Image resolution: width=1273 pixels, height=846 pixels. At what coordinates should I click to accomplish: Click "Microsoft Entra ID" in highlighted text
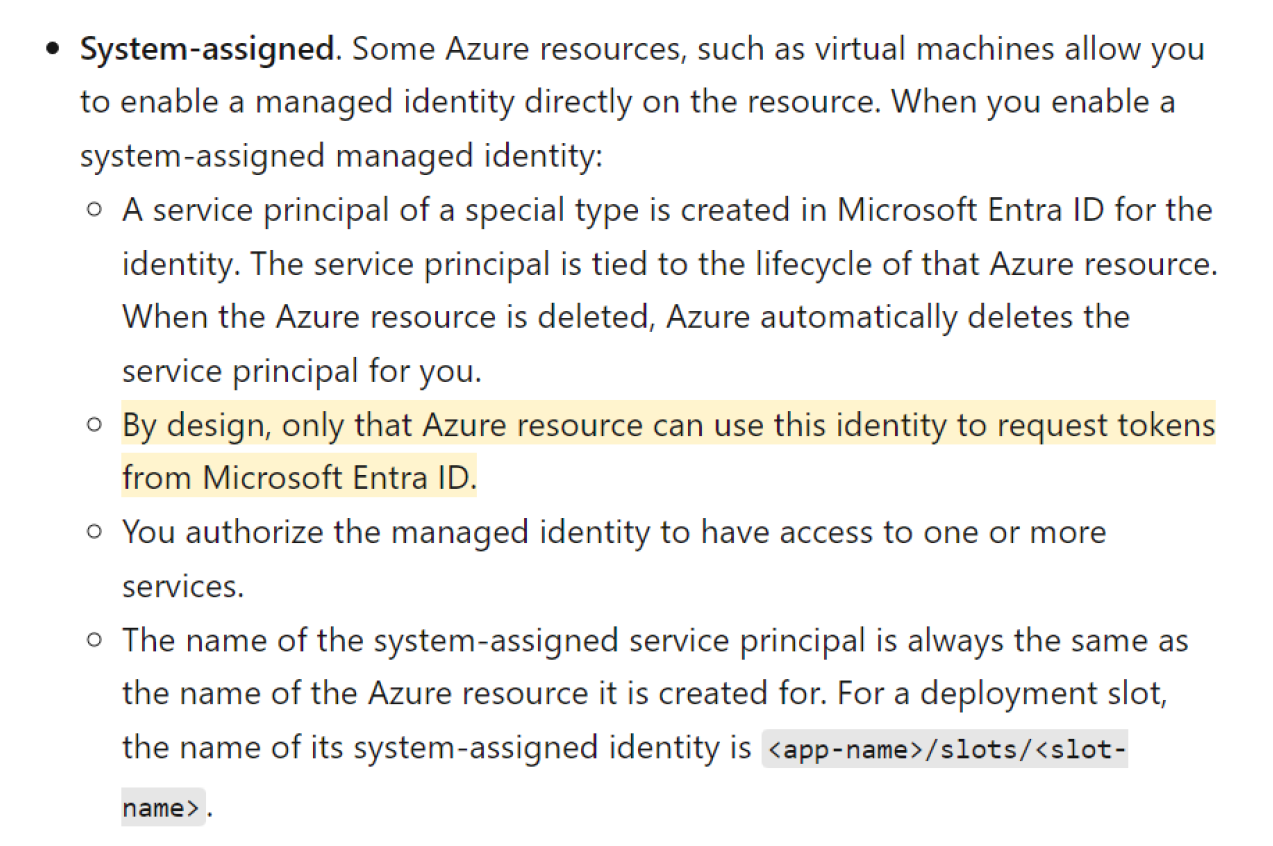(339, 478)
